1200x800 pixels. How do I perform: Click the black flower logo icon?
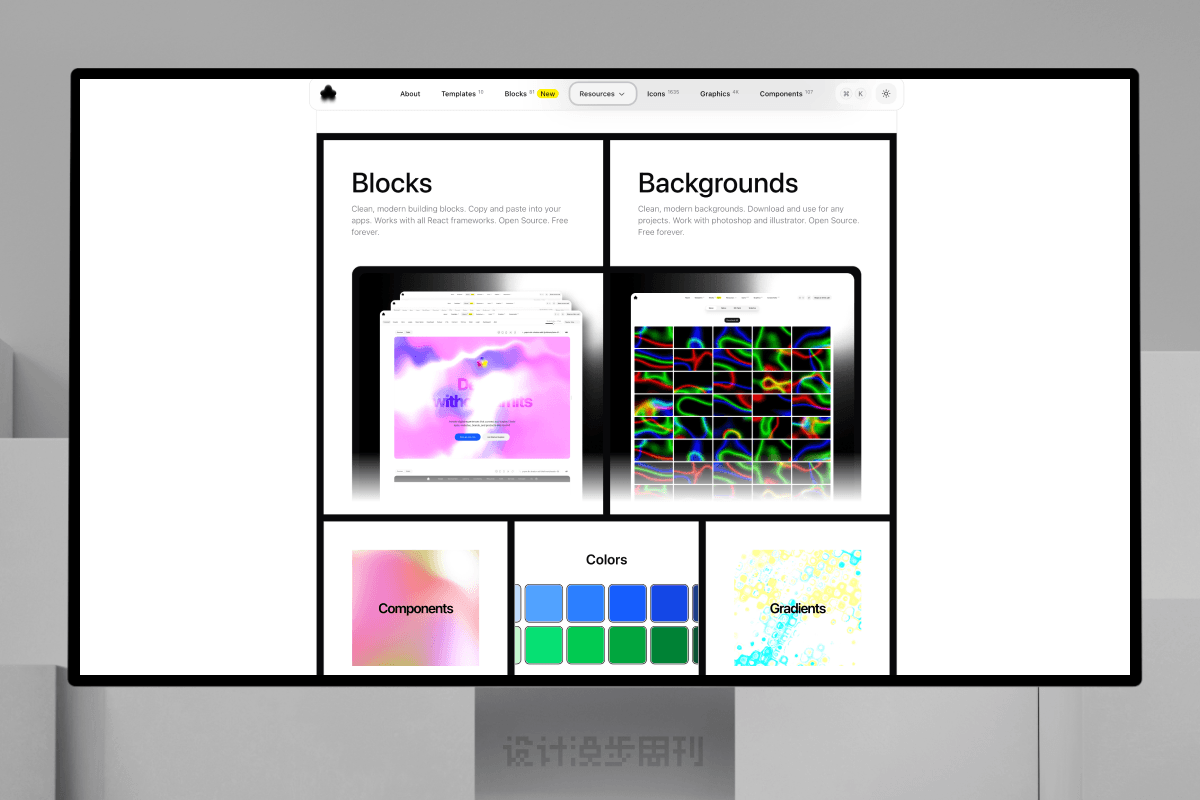click(x=328, y=94)
